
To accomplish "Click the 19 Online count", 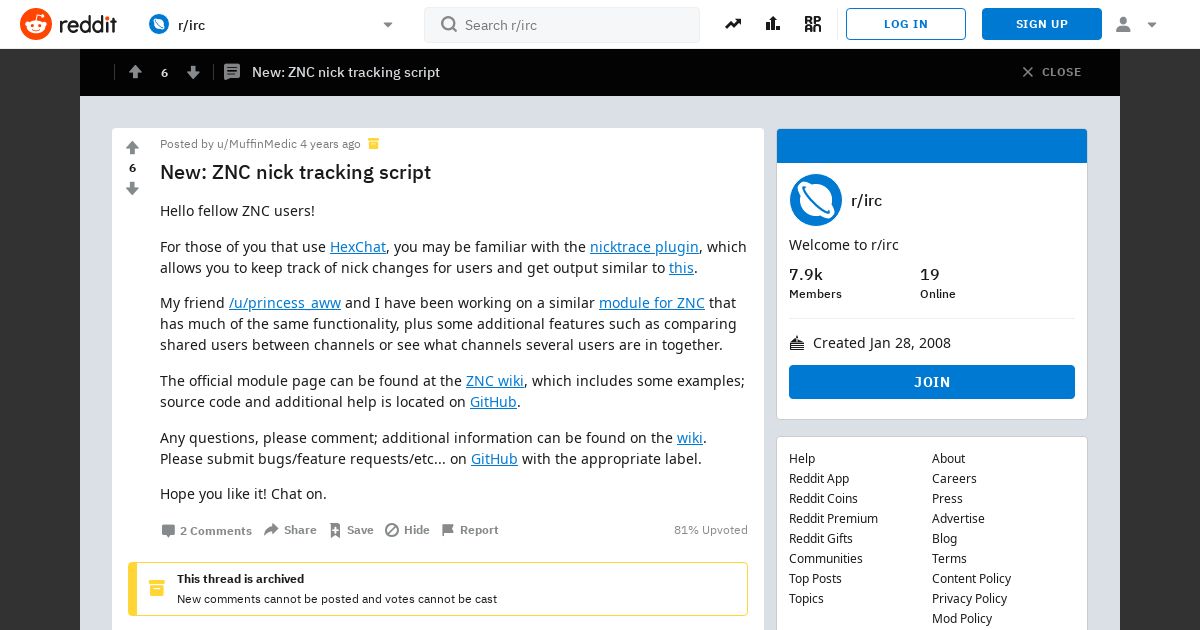I will click(937, 283).
